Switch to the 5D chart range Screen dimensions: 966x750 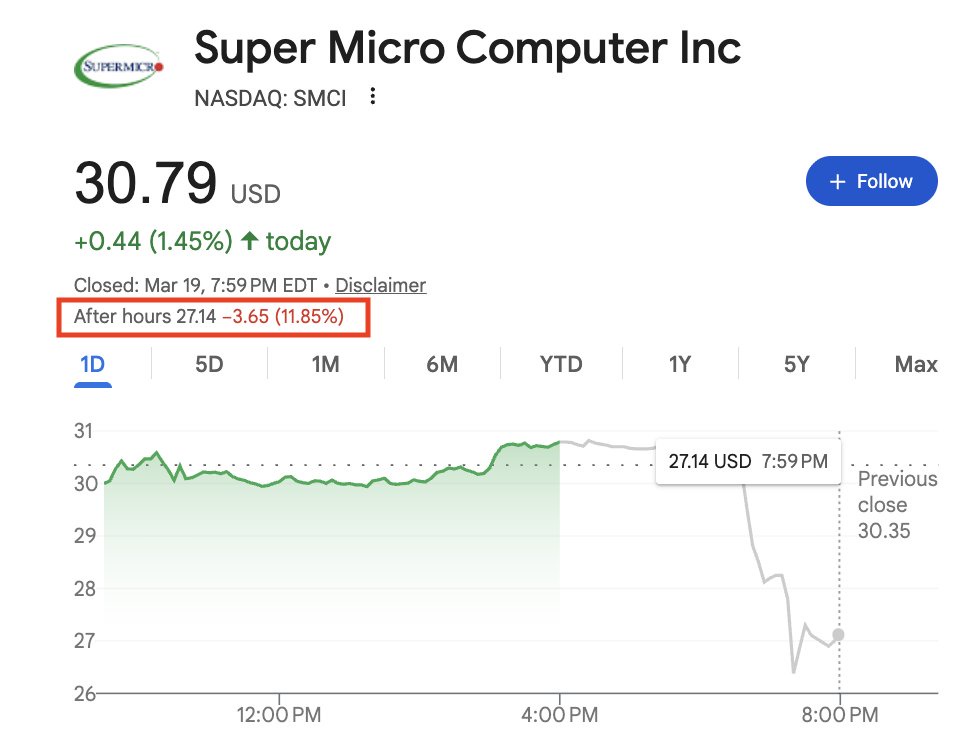(208, 364)
